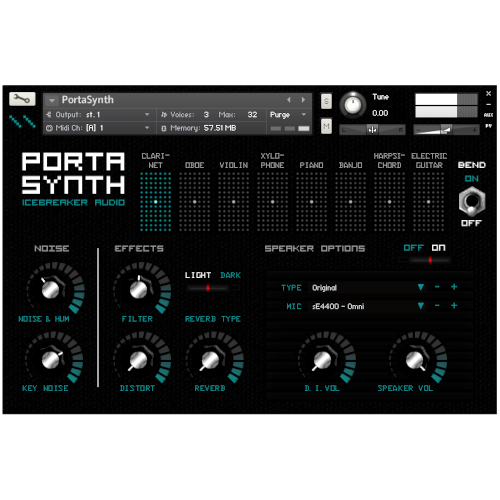
Task: Select the Clarinet sound grid
Action: pyautogui.click(x=156, y=202)
